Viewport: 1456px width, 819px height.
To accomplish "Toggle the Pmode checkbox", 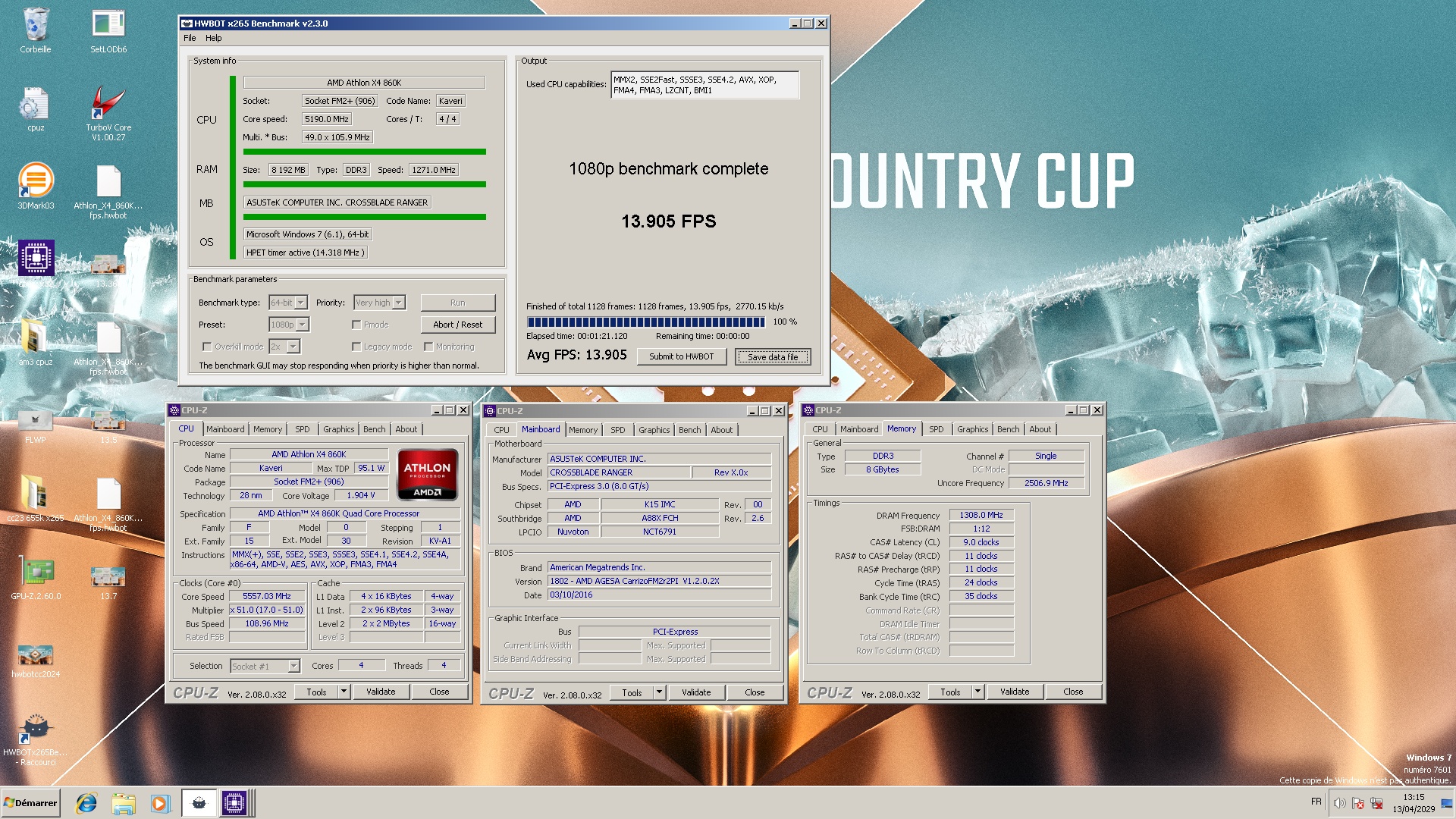I will tap(356, 325).
